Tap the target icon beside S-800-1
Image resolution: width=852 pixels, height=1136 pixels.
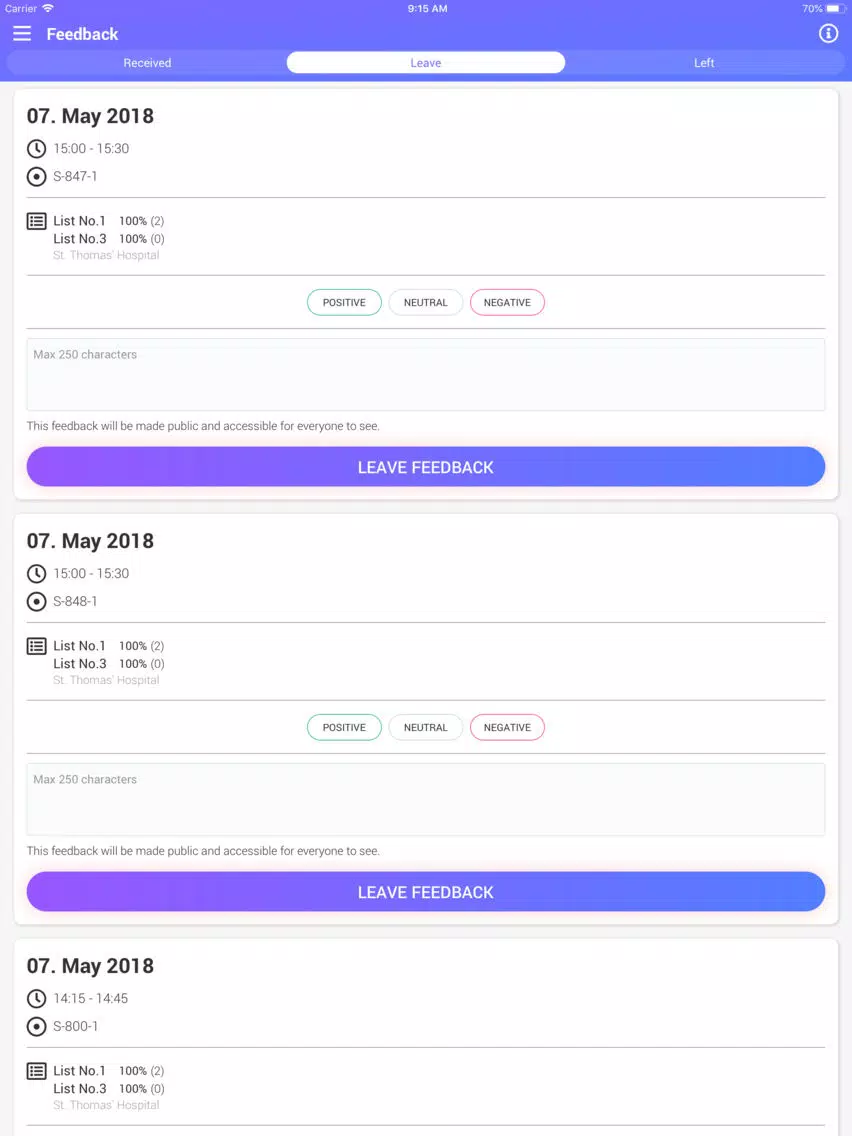(x=36, y=1027)
